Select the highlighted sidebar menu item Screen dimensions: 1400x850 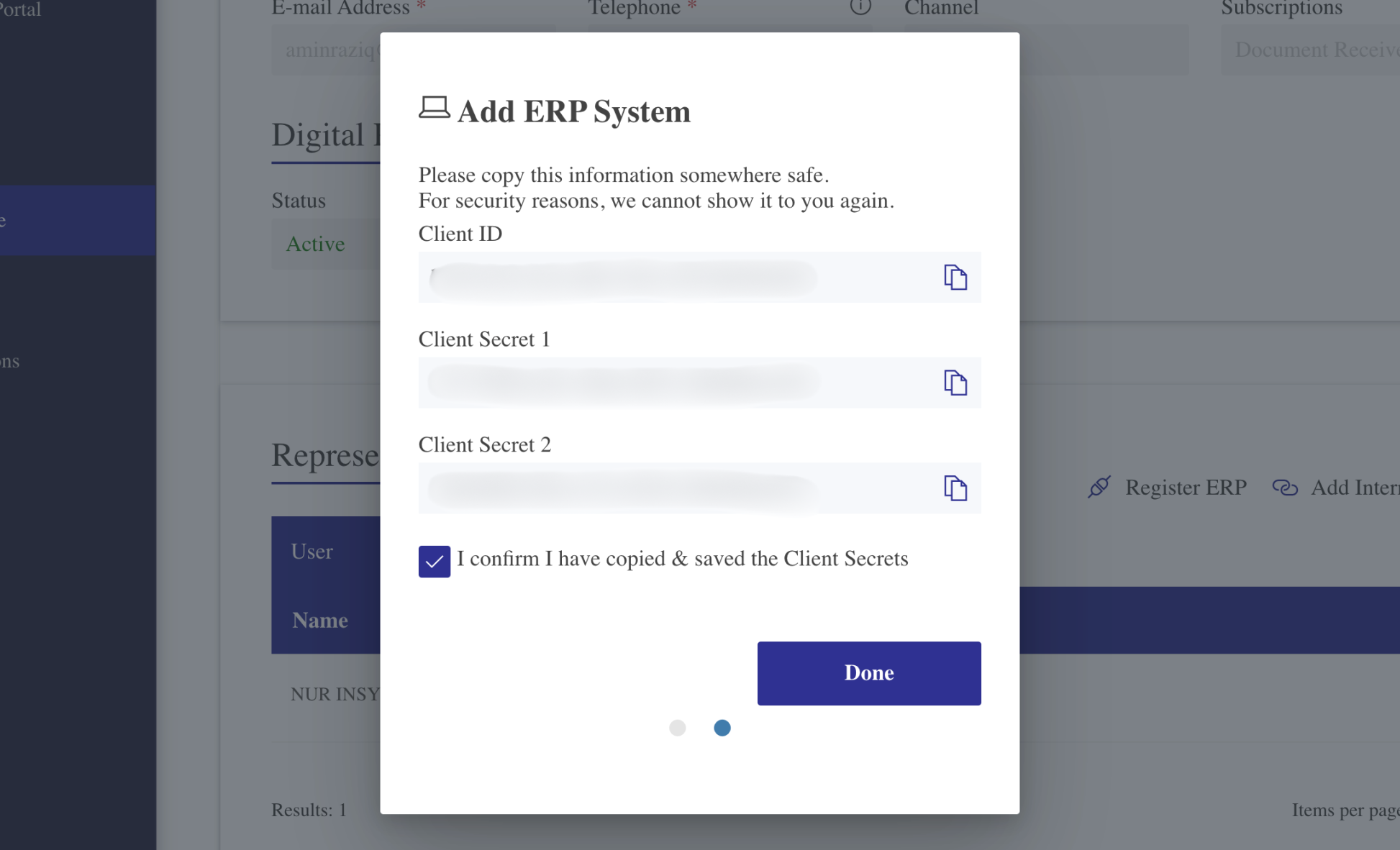click(x=78, y=220)
